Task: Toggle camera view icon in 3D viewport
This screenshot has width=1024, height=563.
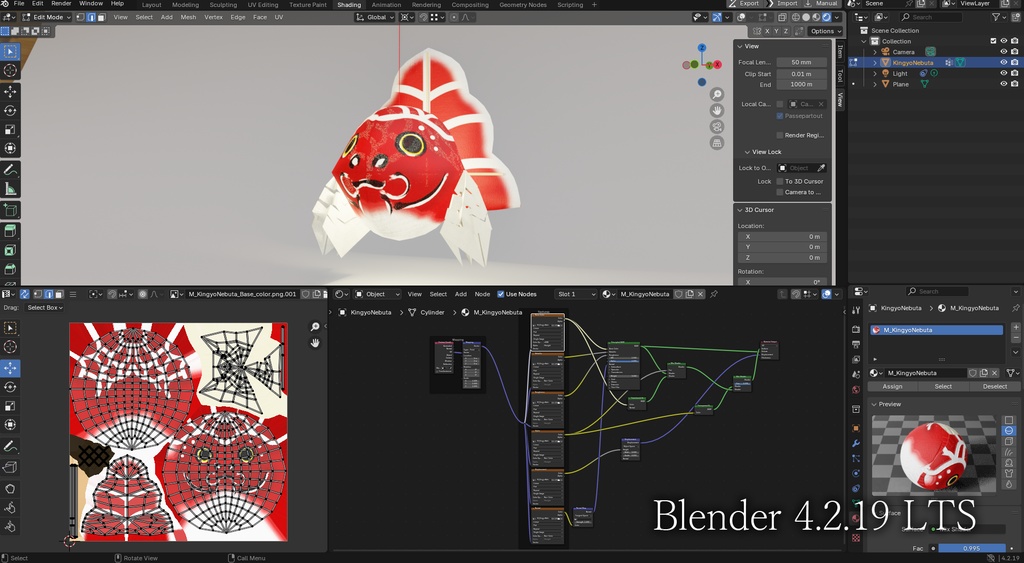Action: tap(717, 127)
